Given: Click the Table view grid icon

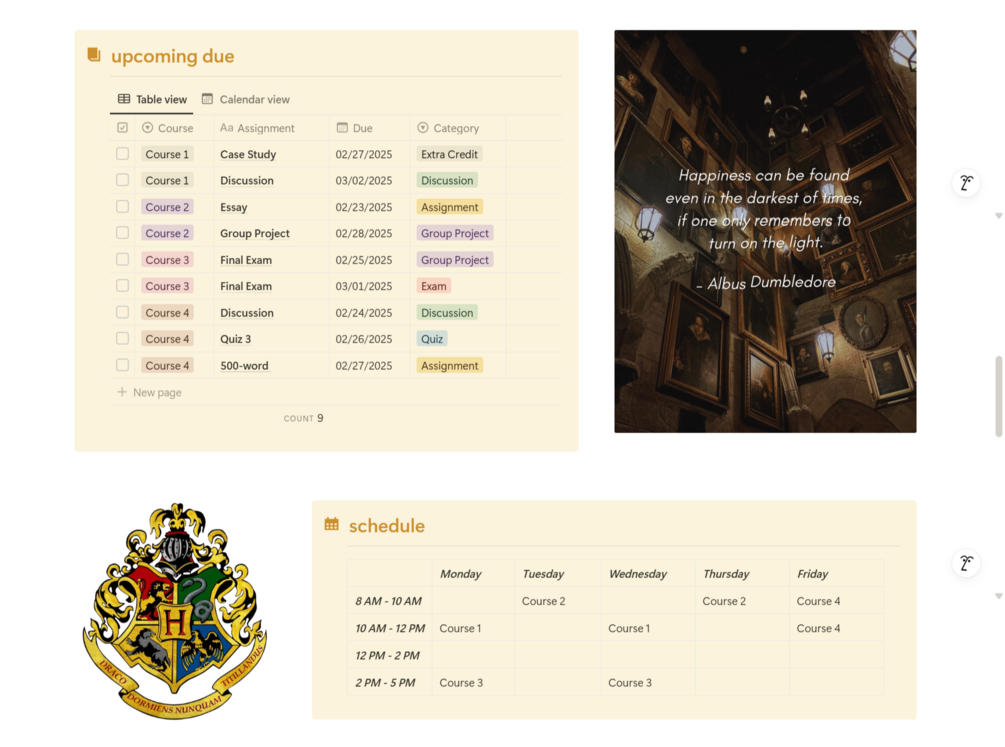Looking at the screenshot, I should tap(124, 99).
